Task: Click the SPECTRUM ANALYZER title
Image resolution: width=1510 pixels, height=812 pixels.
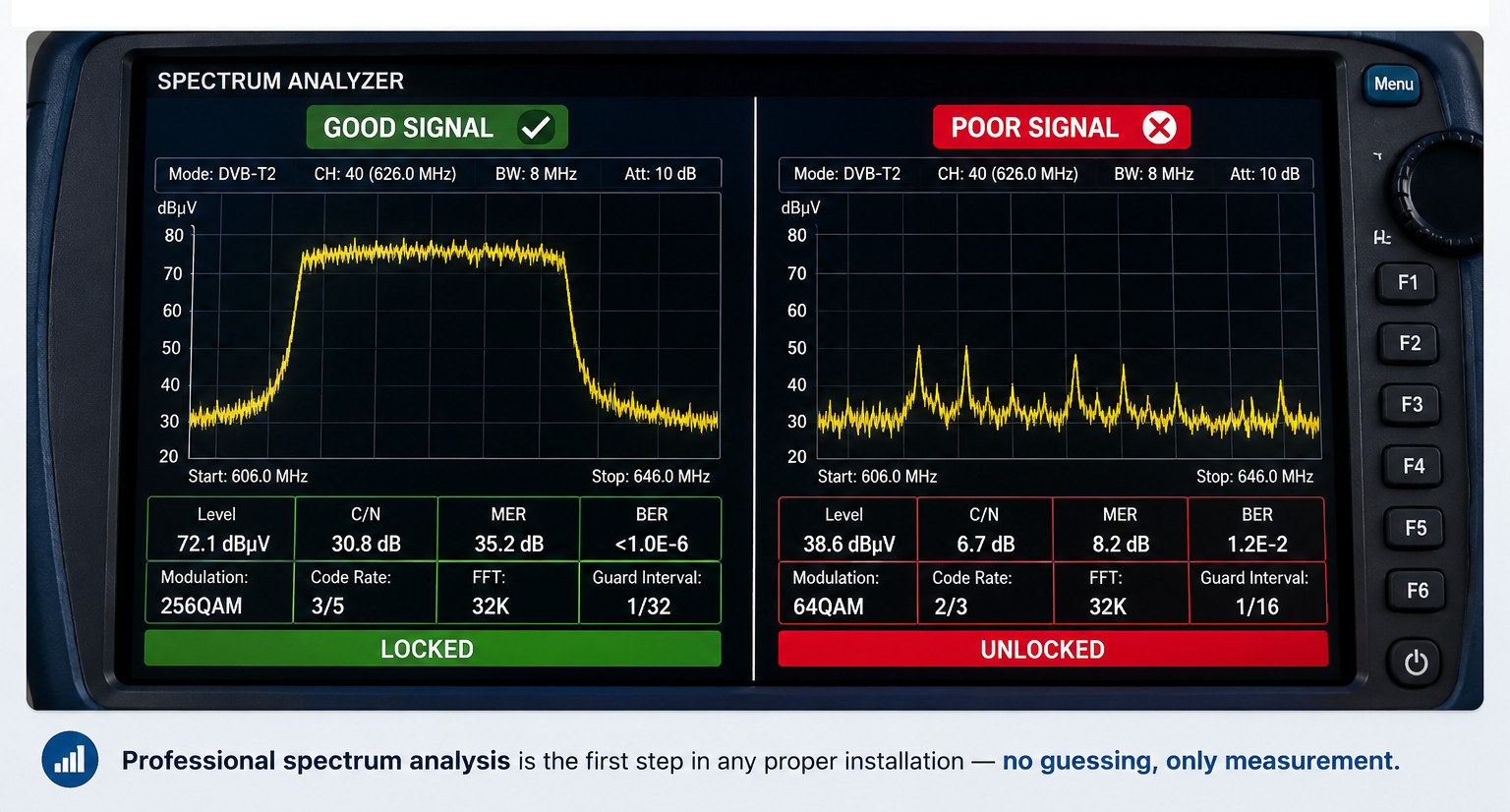Action: (281, 81)
